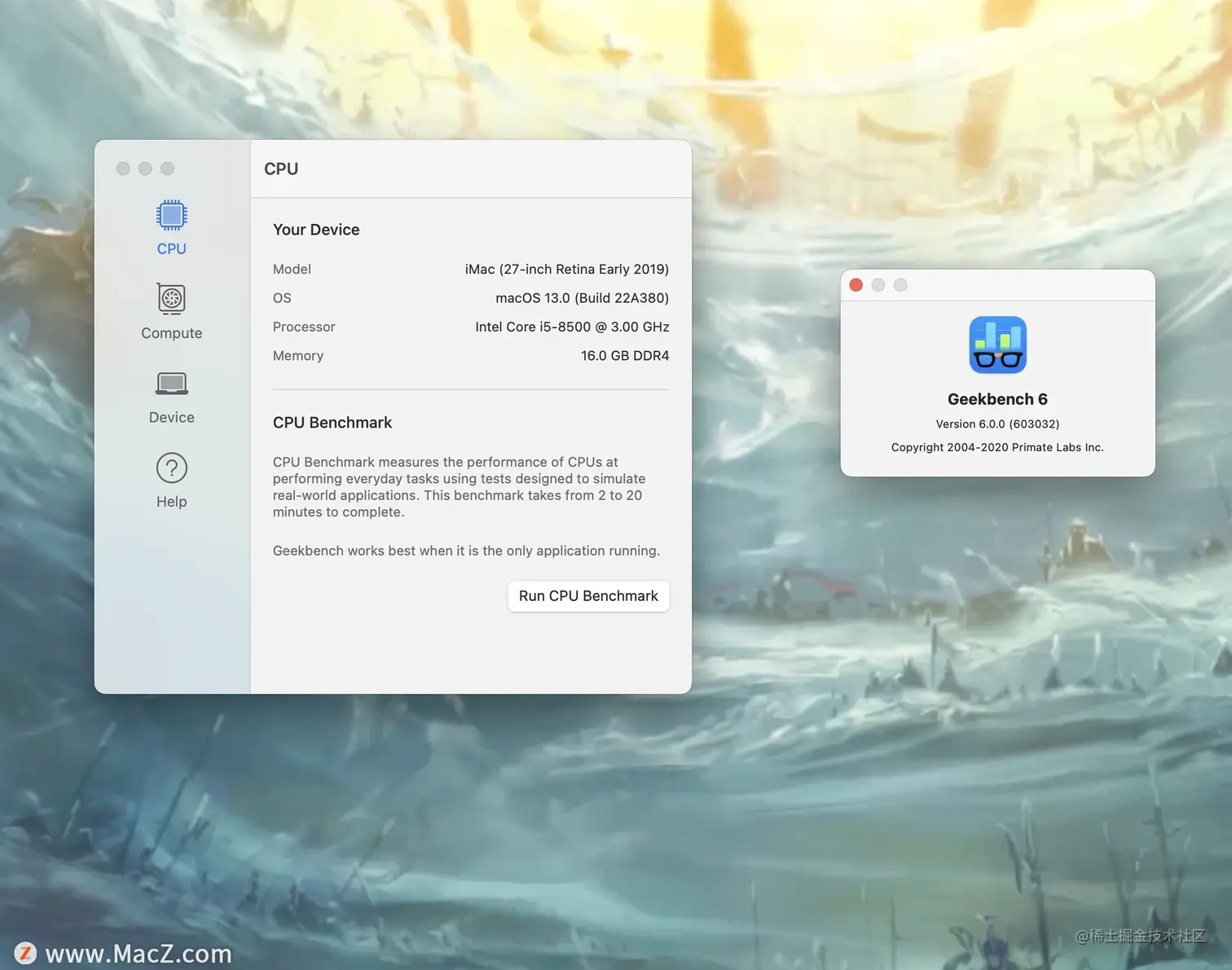Viewport: 1232px width, 970px height.
Task: Click the OS label
Action: 282,298
